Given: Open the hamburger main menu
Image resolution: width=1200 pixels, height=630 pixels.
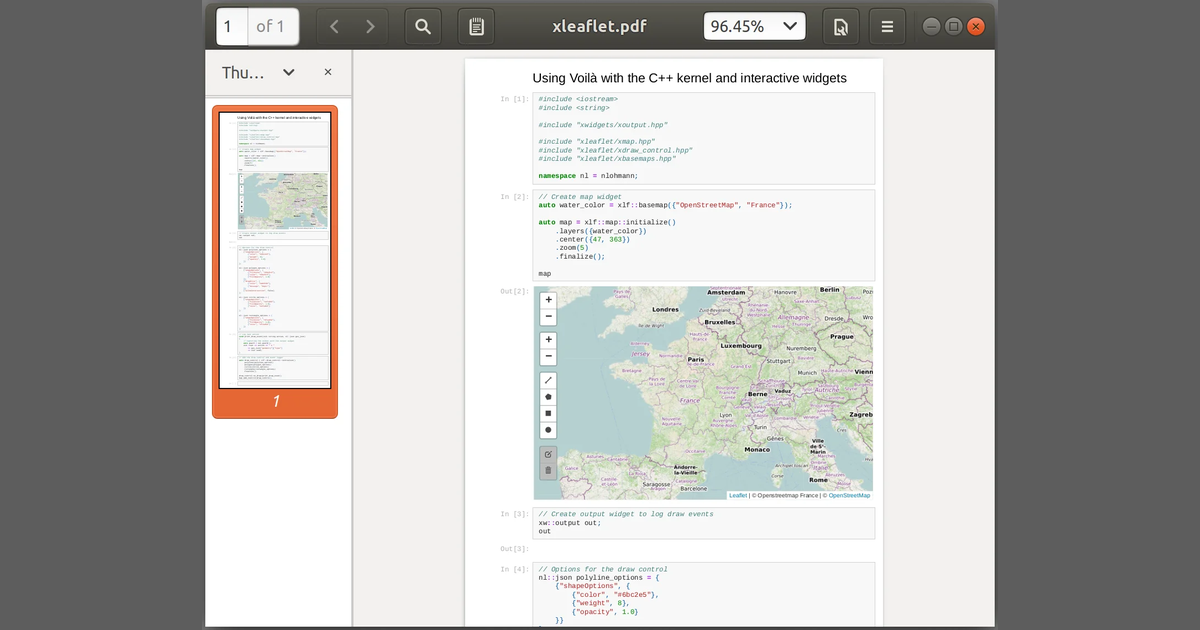Looking at the screenshot, I should pos(886,27).
